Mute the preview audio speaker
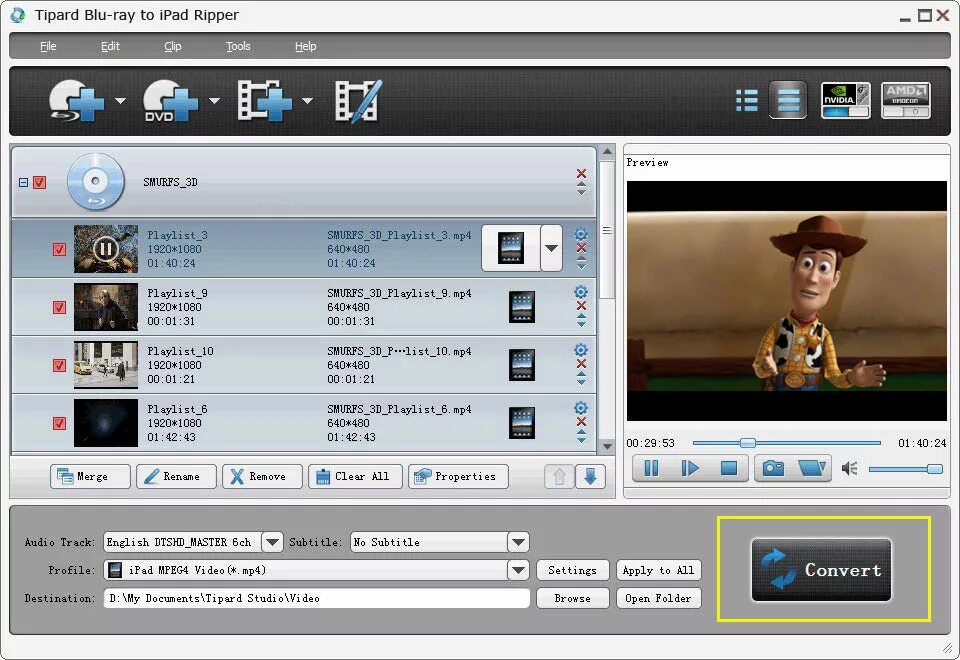This screenshot has width=960, height=660. tap(849, 469)
